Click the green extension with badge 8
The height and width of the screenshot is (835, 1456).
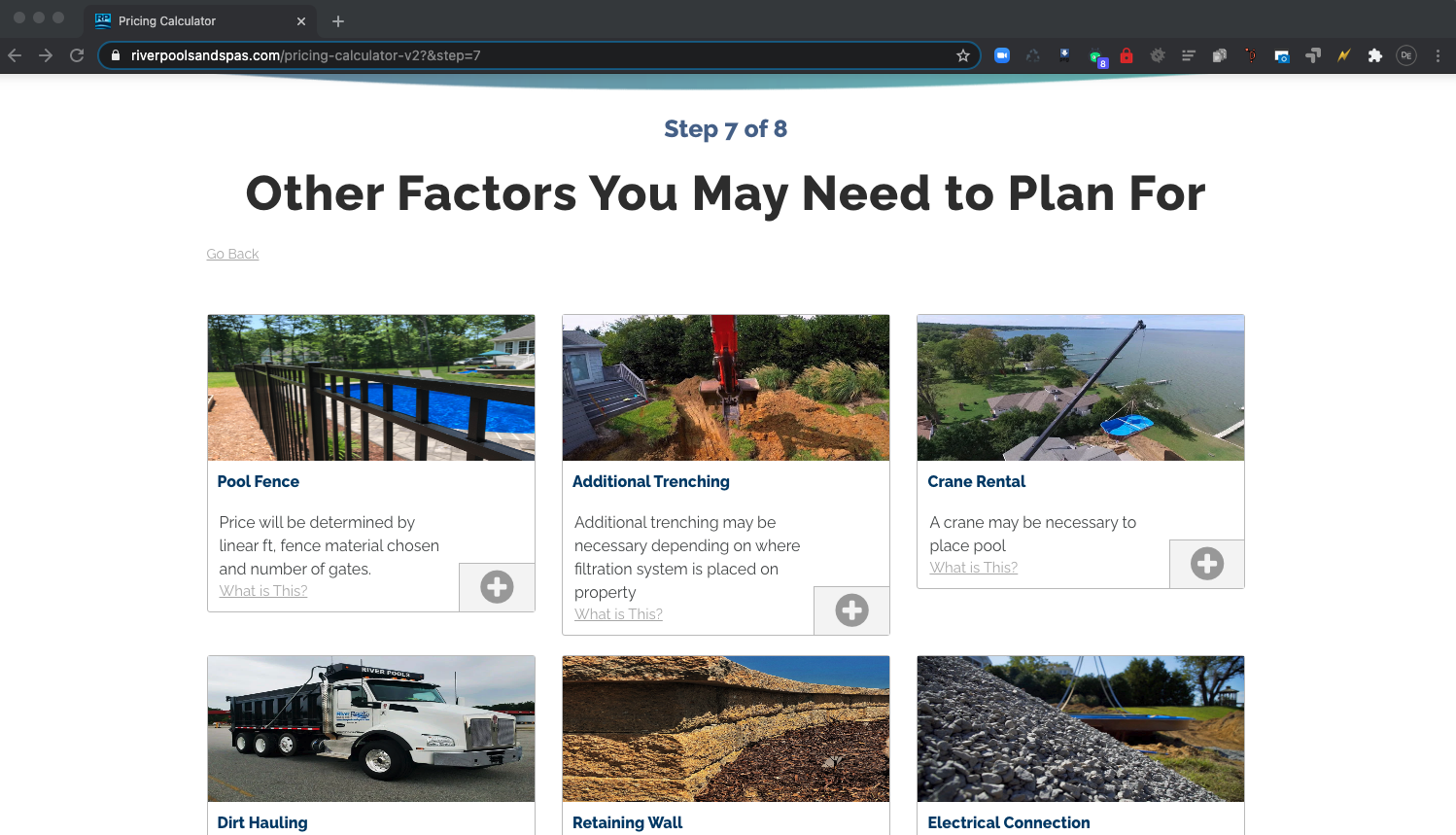click(1097, 57)
